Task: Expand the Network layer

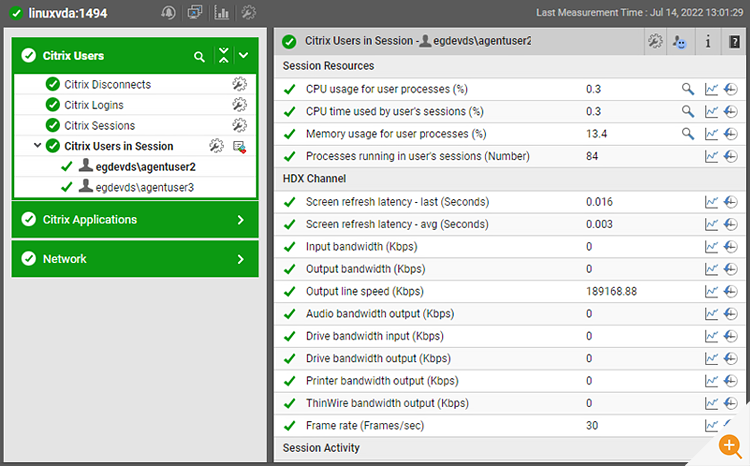Action: point(135,259)
